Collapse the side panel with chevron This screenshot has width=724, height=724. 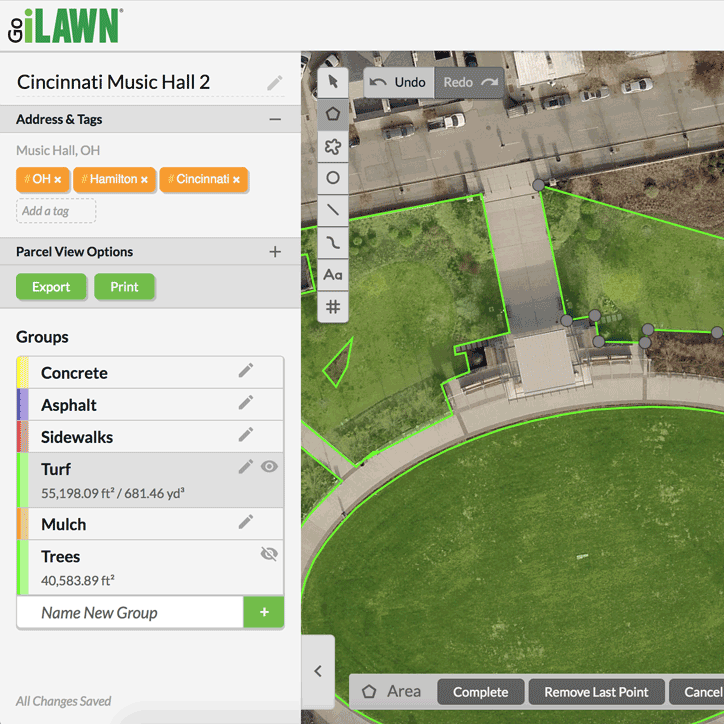point(318,671)
